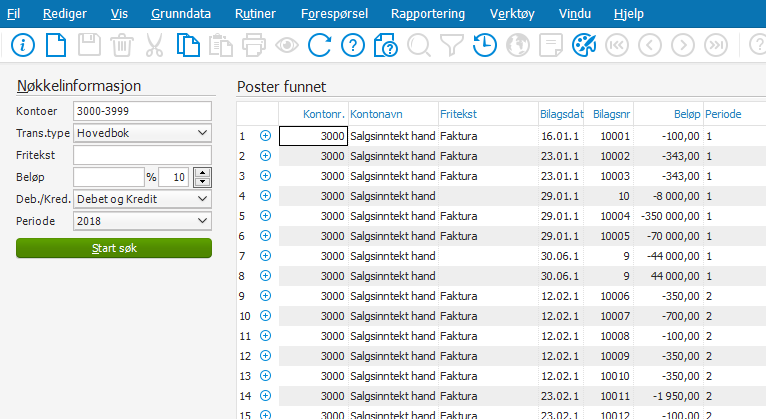766x419 pixels.
Task: Click the eye preview icon
Action: [287, 45]
